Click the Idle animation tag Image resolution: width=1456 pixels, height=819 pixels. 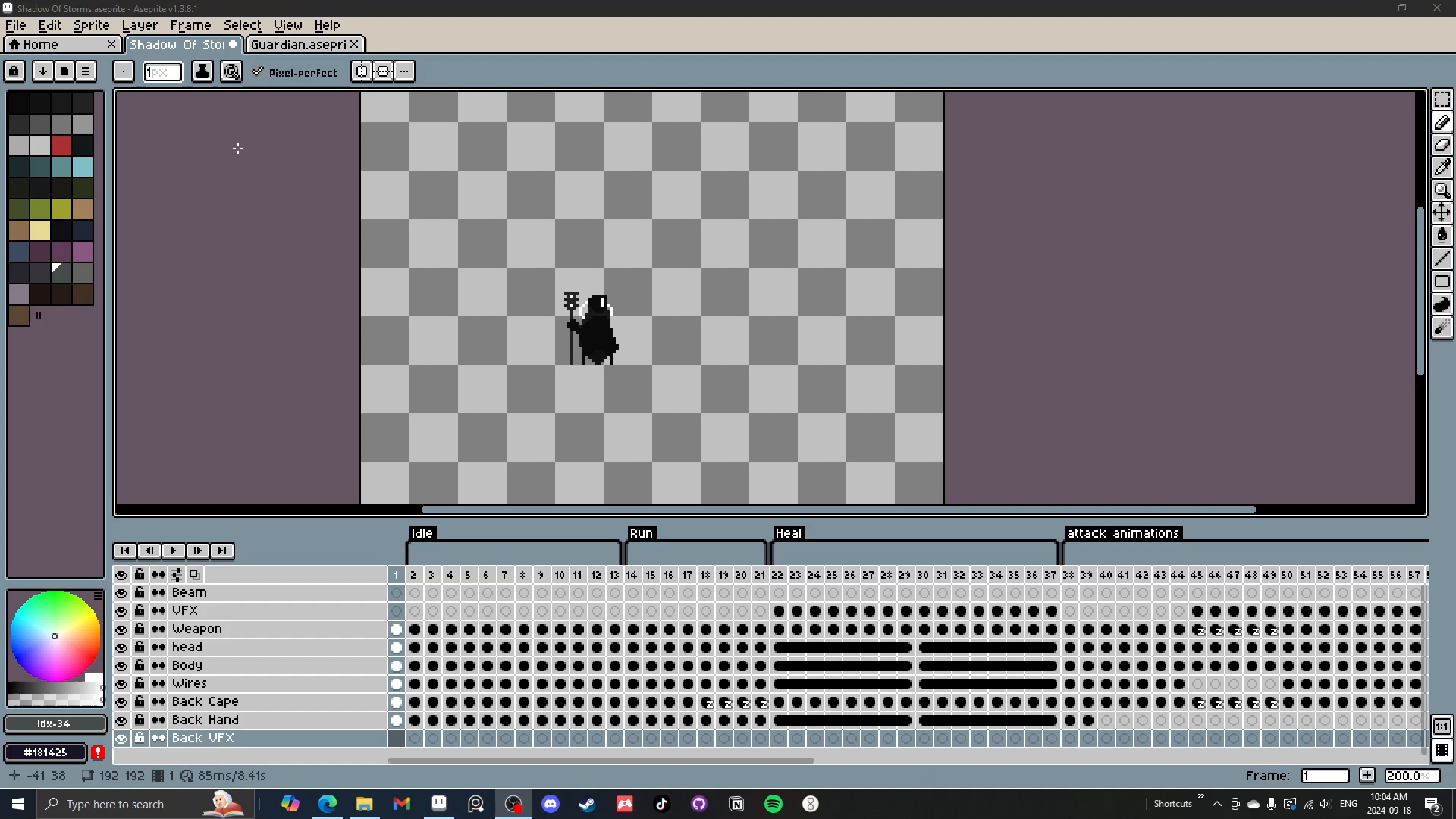(422, 533)
